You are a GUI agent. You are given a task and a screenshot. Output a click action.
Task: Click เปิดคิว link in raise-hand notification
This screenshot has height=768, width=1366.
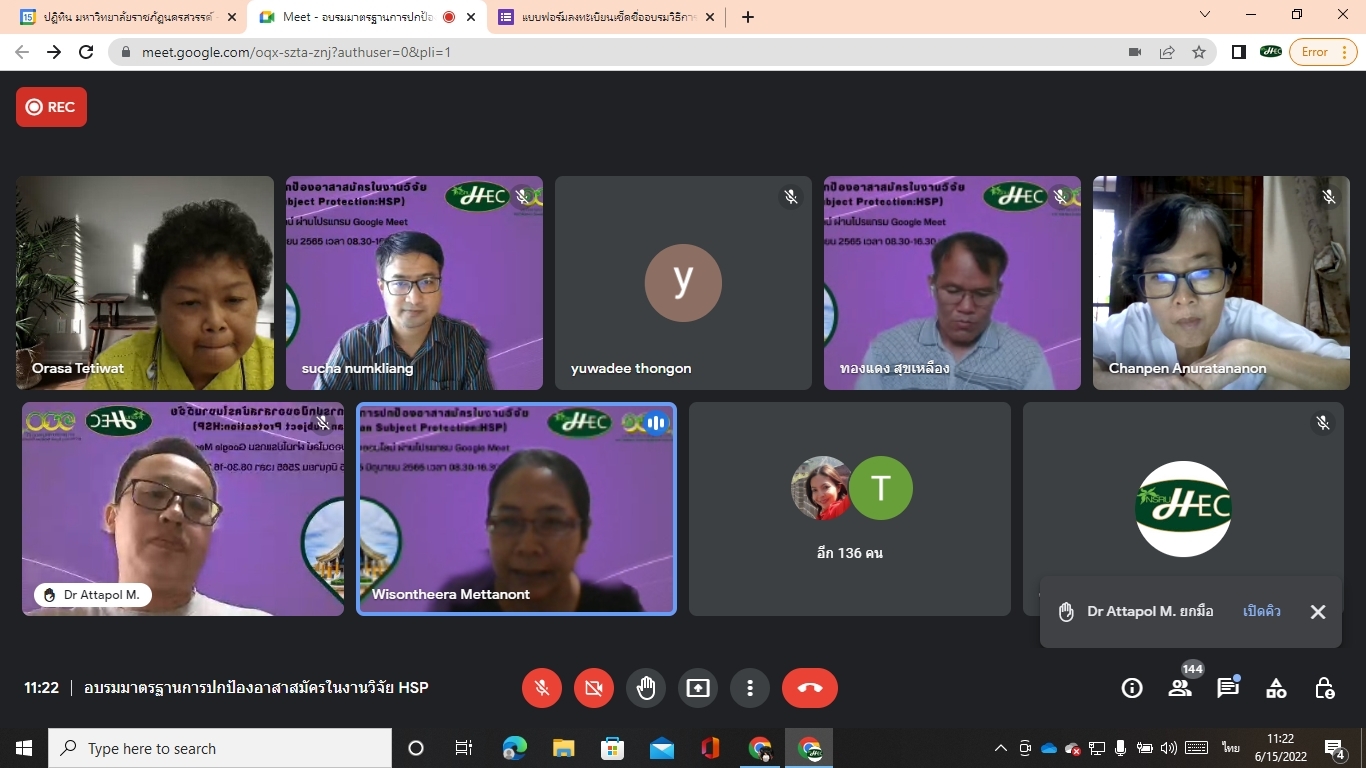(1261, 611)
